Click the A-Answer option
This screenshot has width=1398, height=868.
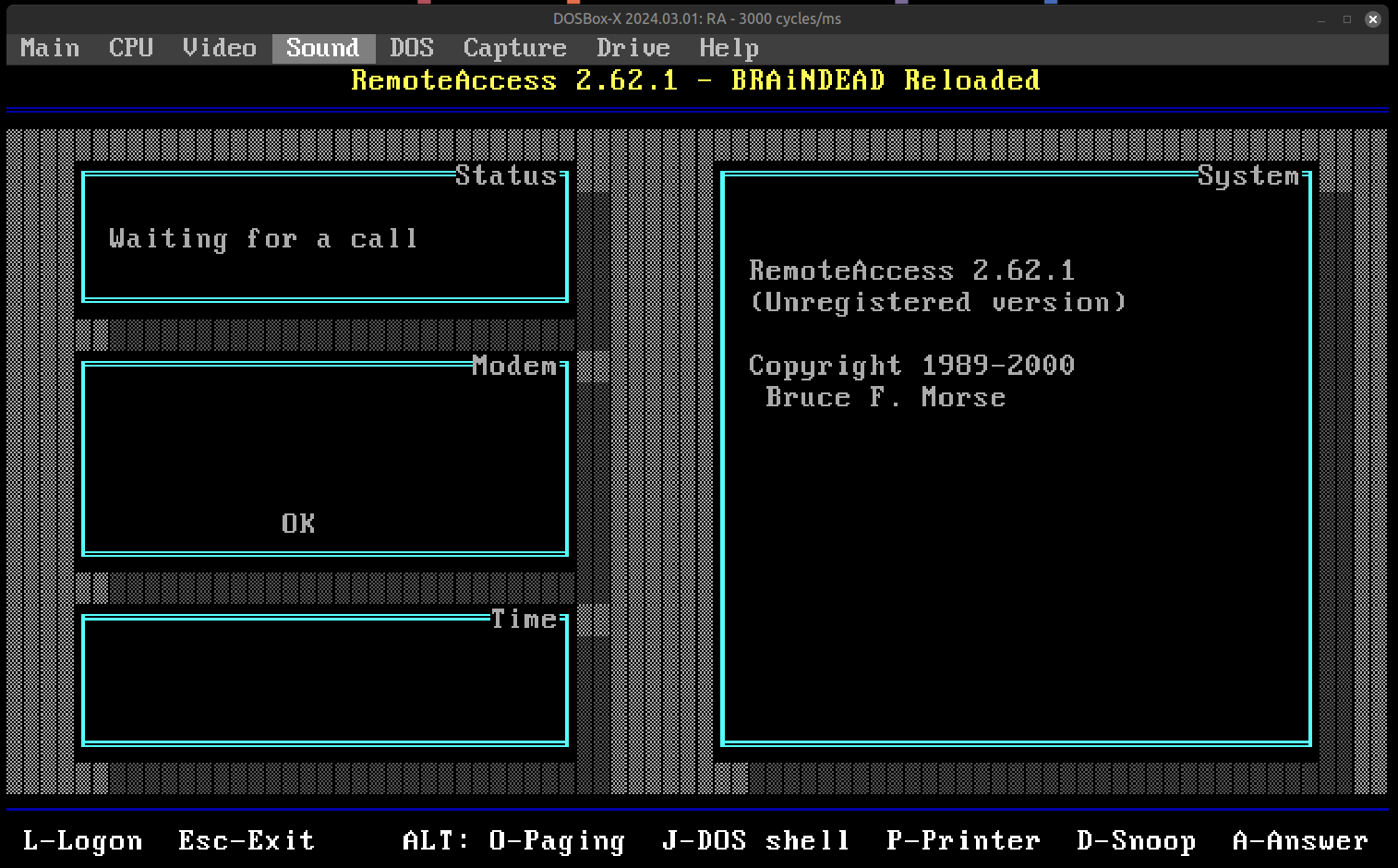tap(1300, 840)
